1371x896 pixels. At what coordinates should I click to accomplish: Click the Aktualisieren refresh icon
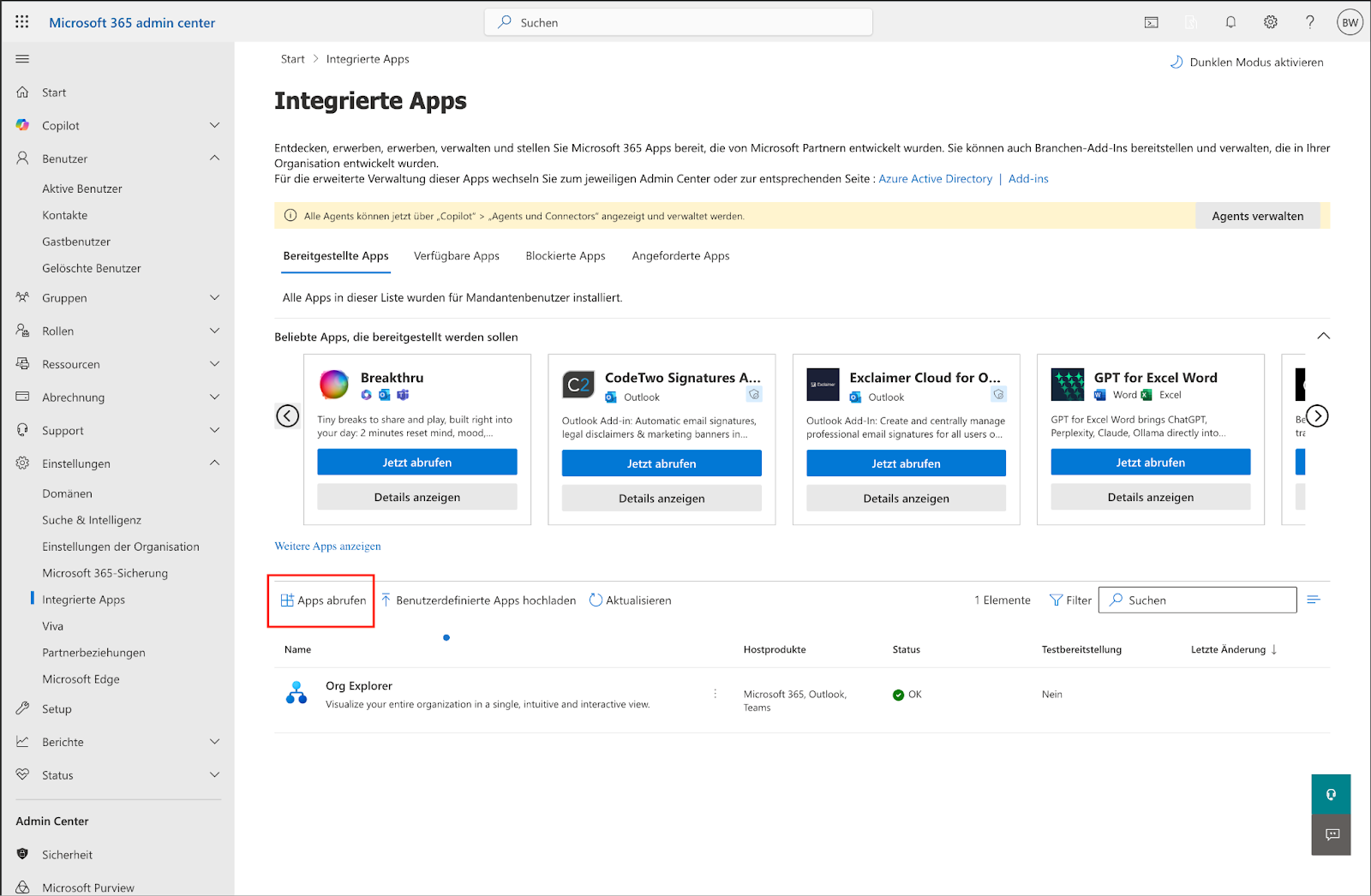pyautogui.click(x=596, y=600)
